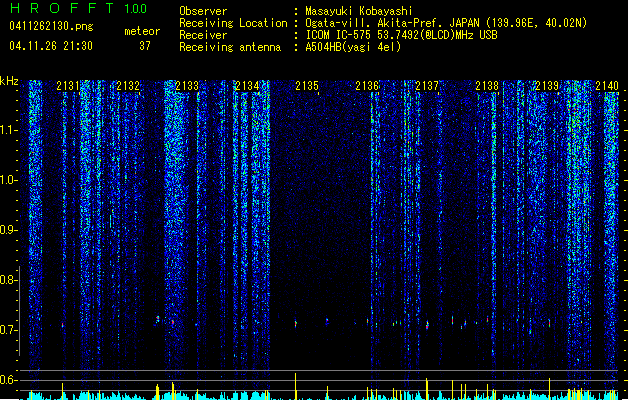629x400 pixels.
Task: Click antenna value A504HB(yagi 4el)
Action: (x=353, y=47)
